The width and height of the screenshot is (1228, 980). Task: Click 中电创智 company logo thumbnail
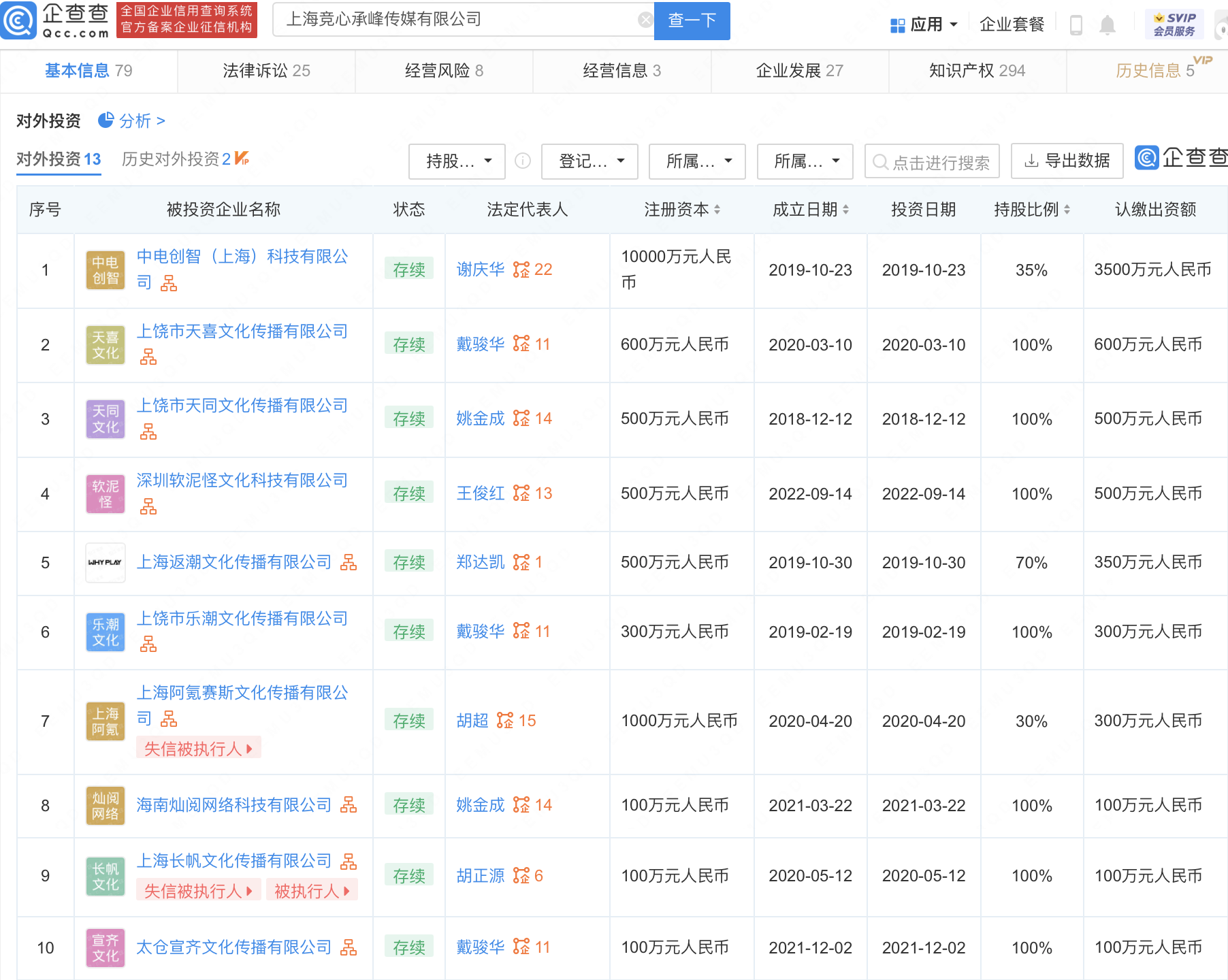coord(106,270)
